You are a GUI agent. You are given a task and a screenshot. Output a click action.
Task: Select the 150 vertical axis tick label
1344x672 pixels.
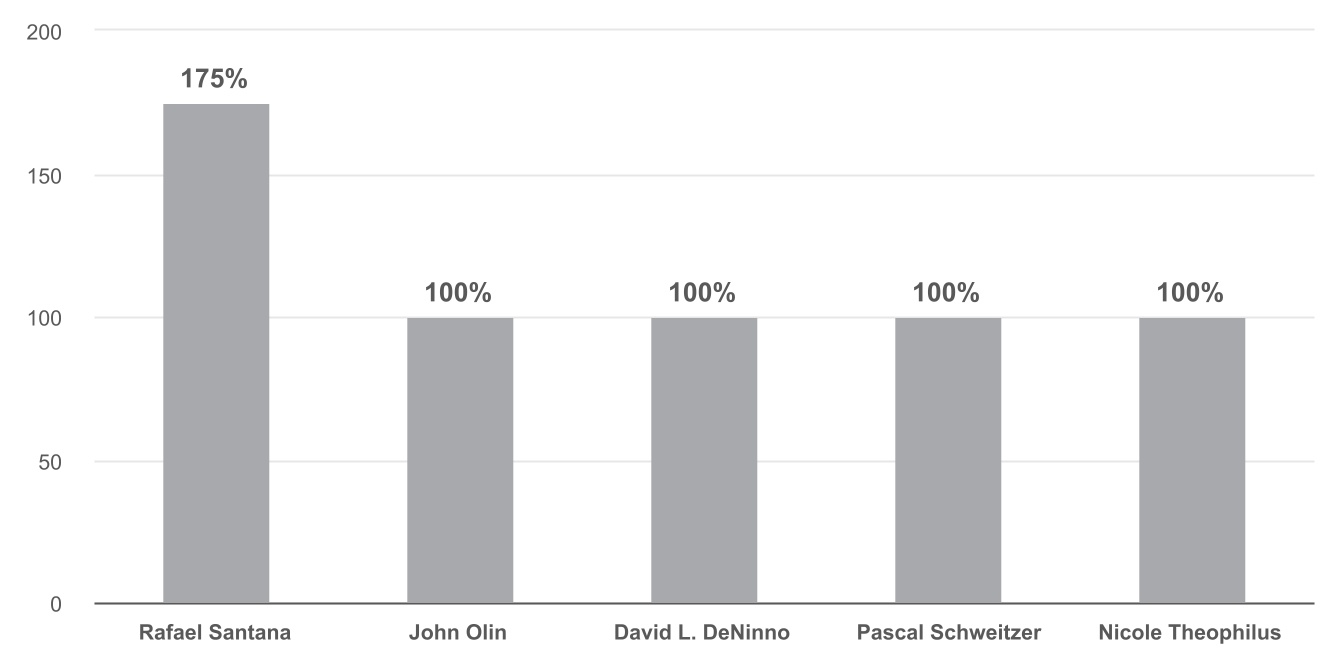point(44,176)
